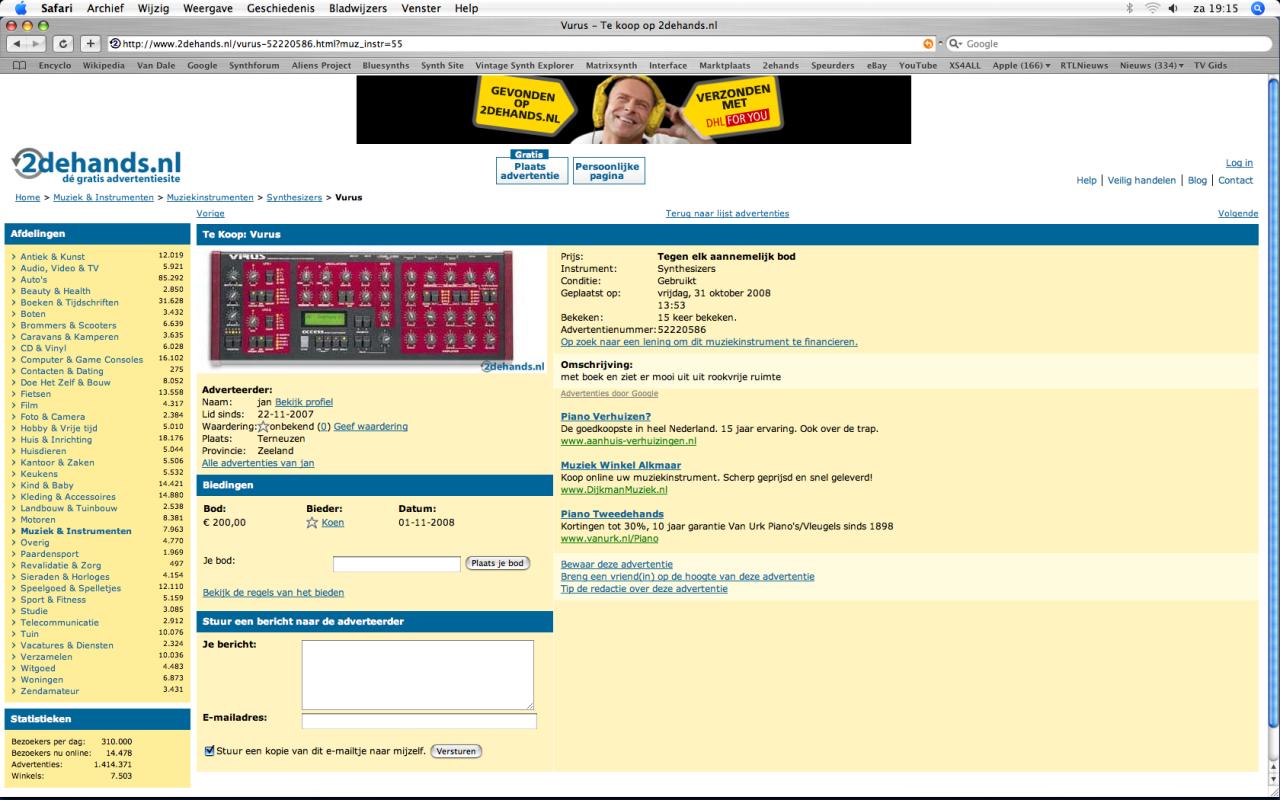
Task: Select the 'Computer & Game Consoles' category
Action: pos(82,360)
